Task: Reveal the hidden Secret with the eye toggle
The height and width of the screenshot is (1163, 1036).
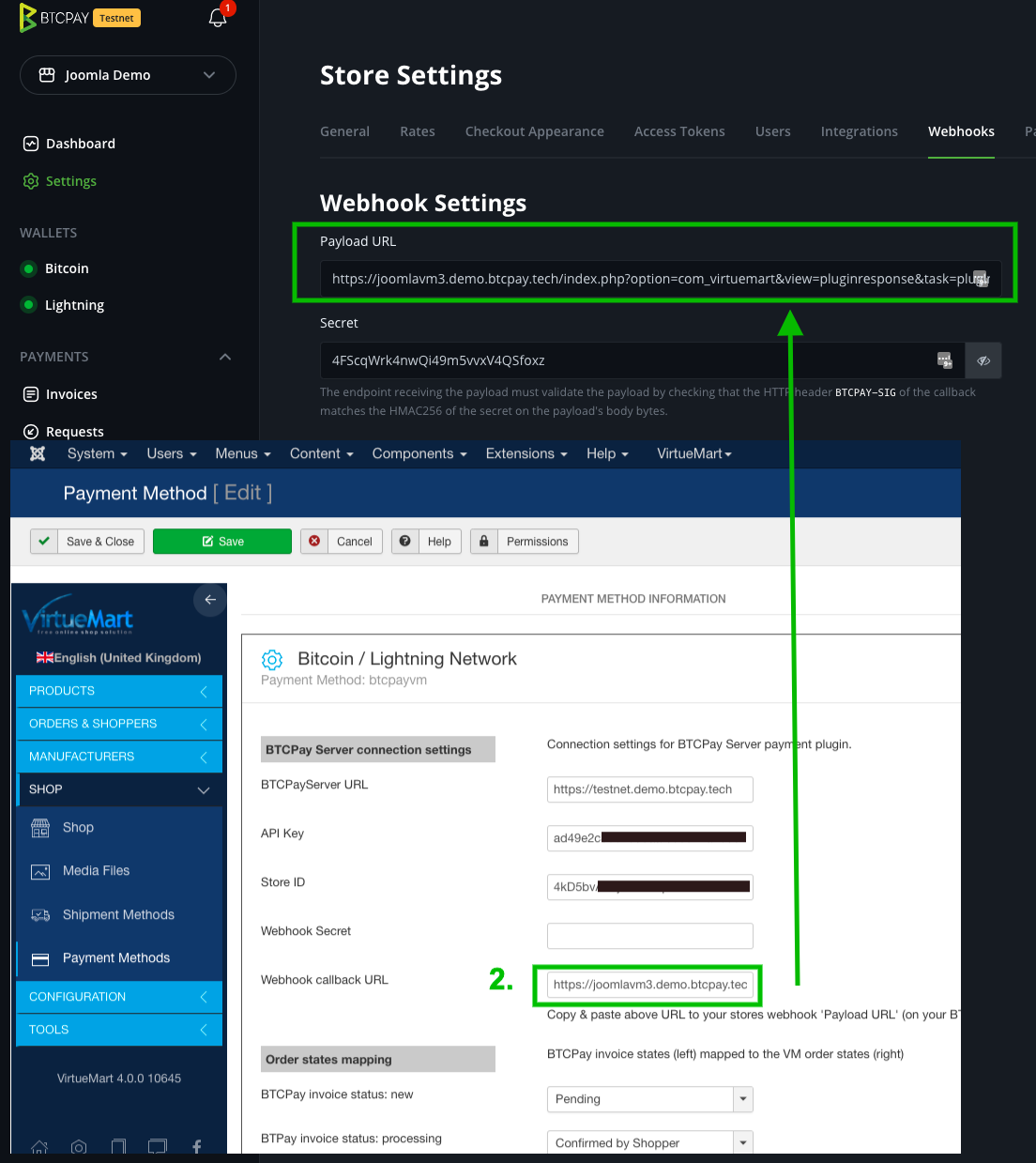Action: click(983, 360)
